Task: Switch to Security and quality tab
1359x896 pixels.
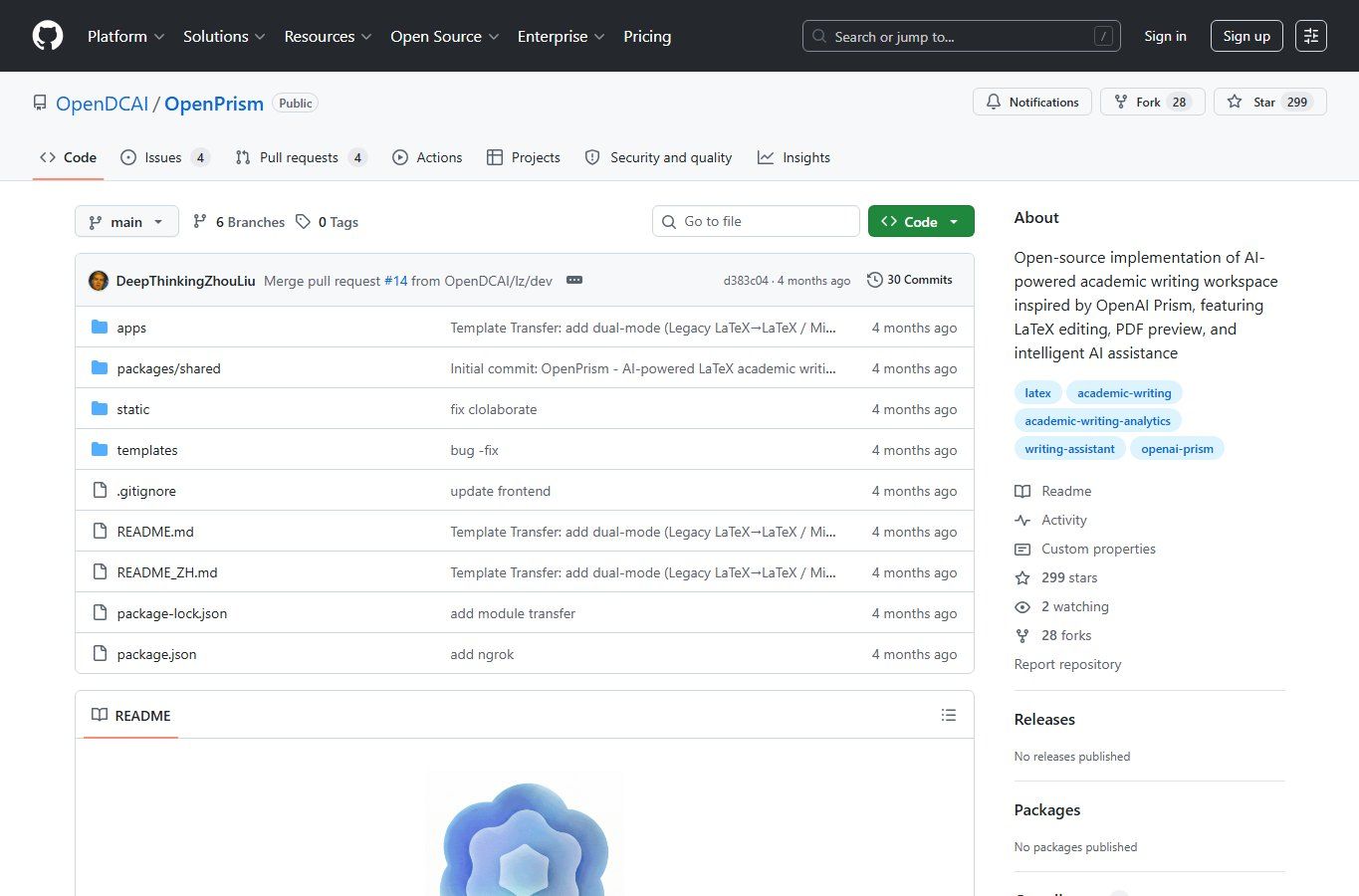Action: coord(658,157)
